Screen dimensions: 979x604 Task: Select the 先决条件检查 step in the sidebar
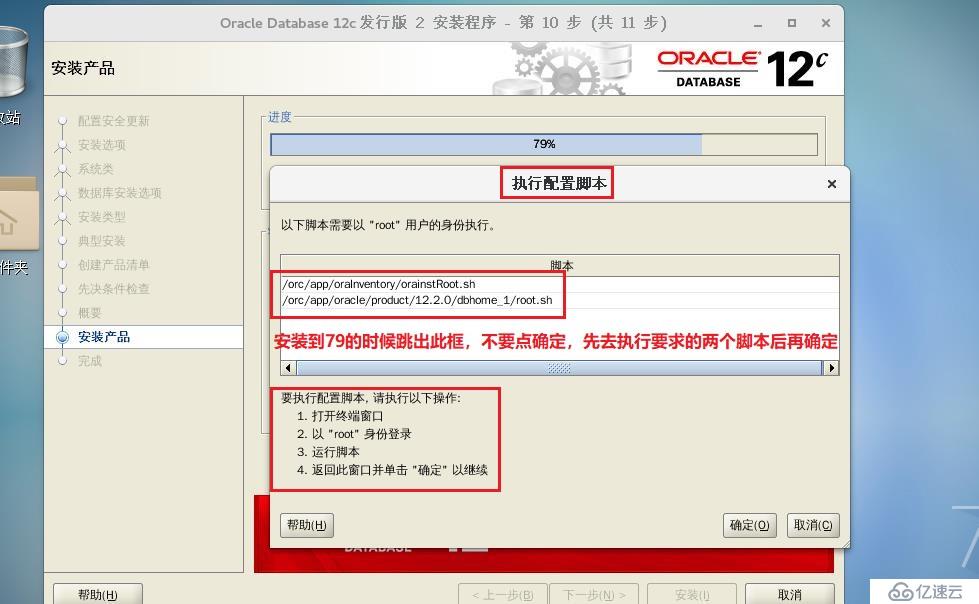point(113,289)
